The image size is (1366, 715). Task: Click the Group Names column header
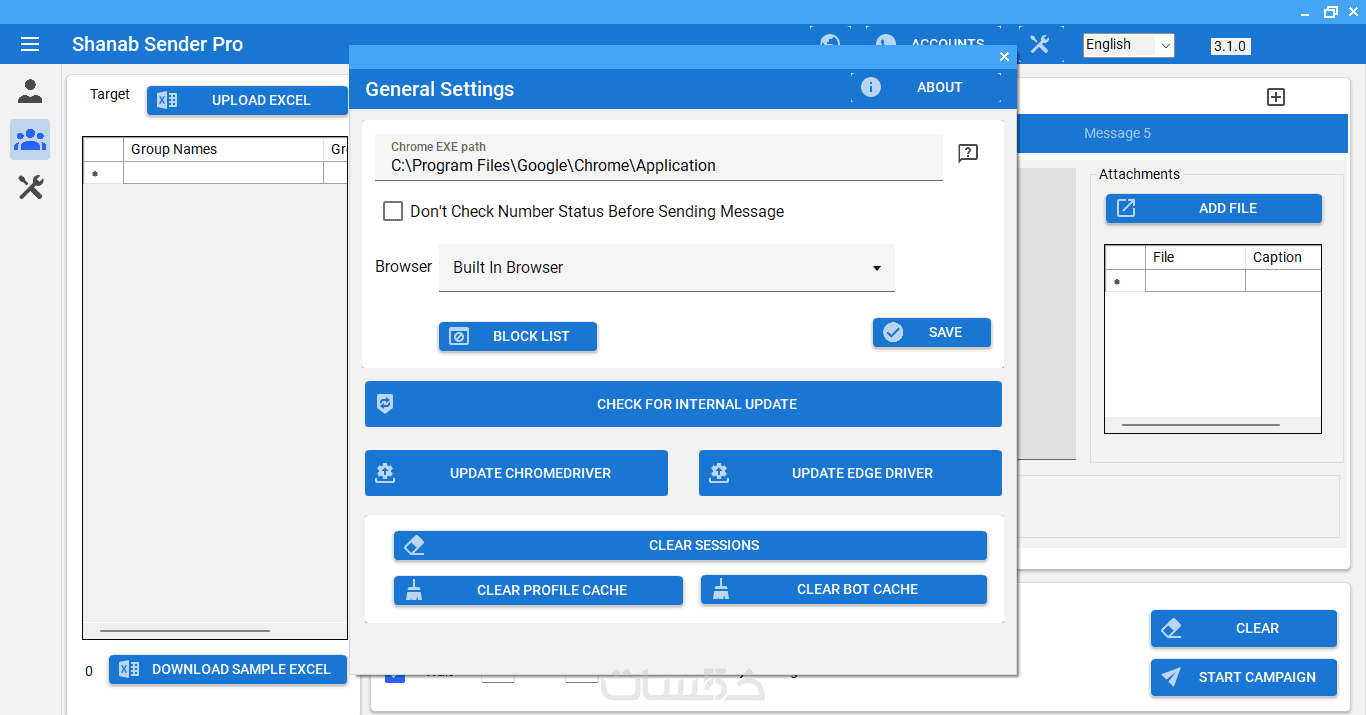pyautogui.click(x=223, y=149)
